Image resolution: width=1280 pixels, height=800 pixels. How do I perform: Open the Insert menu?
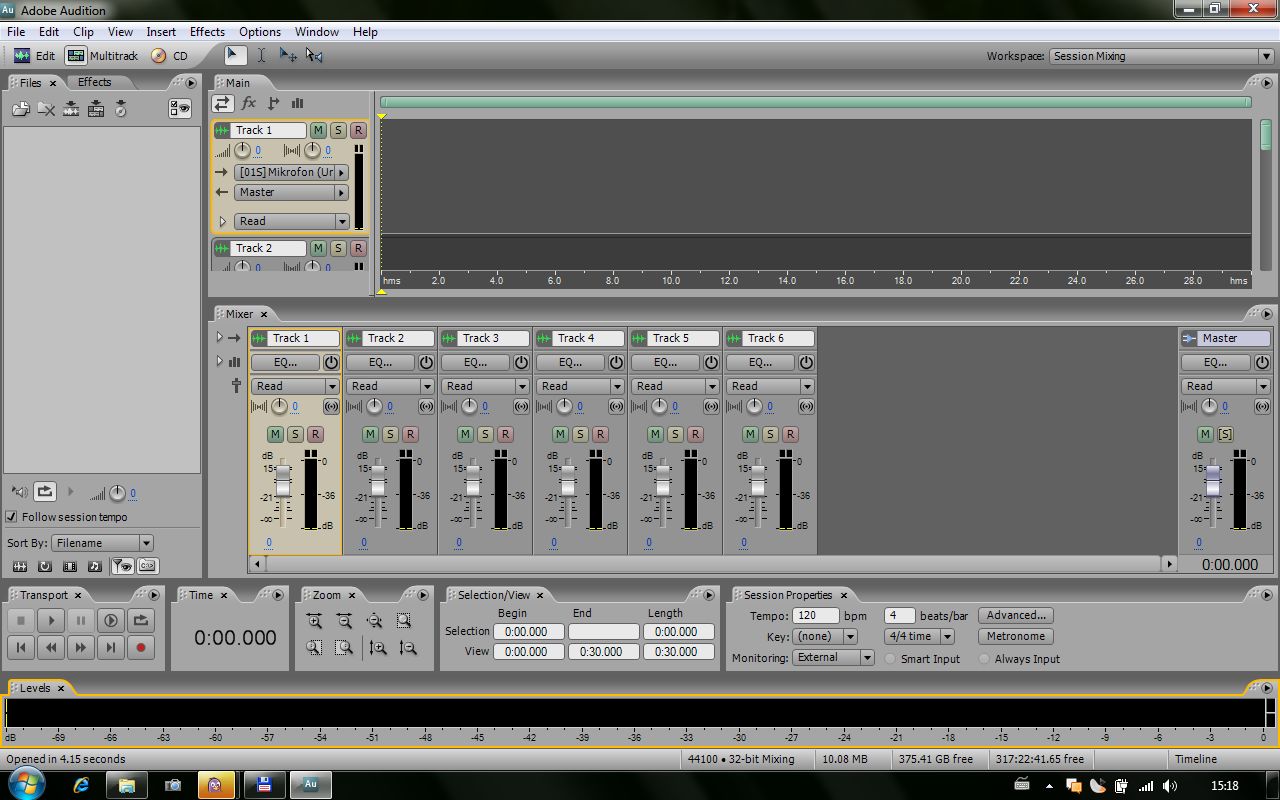[161, 31]
